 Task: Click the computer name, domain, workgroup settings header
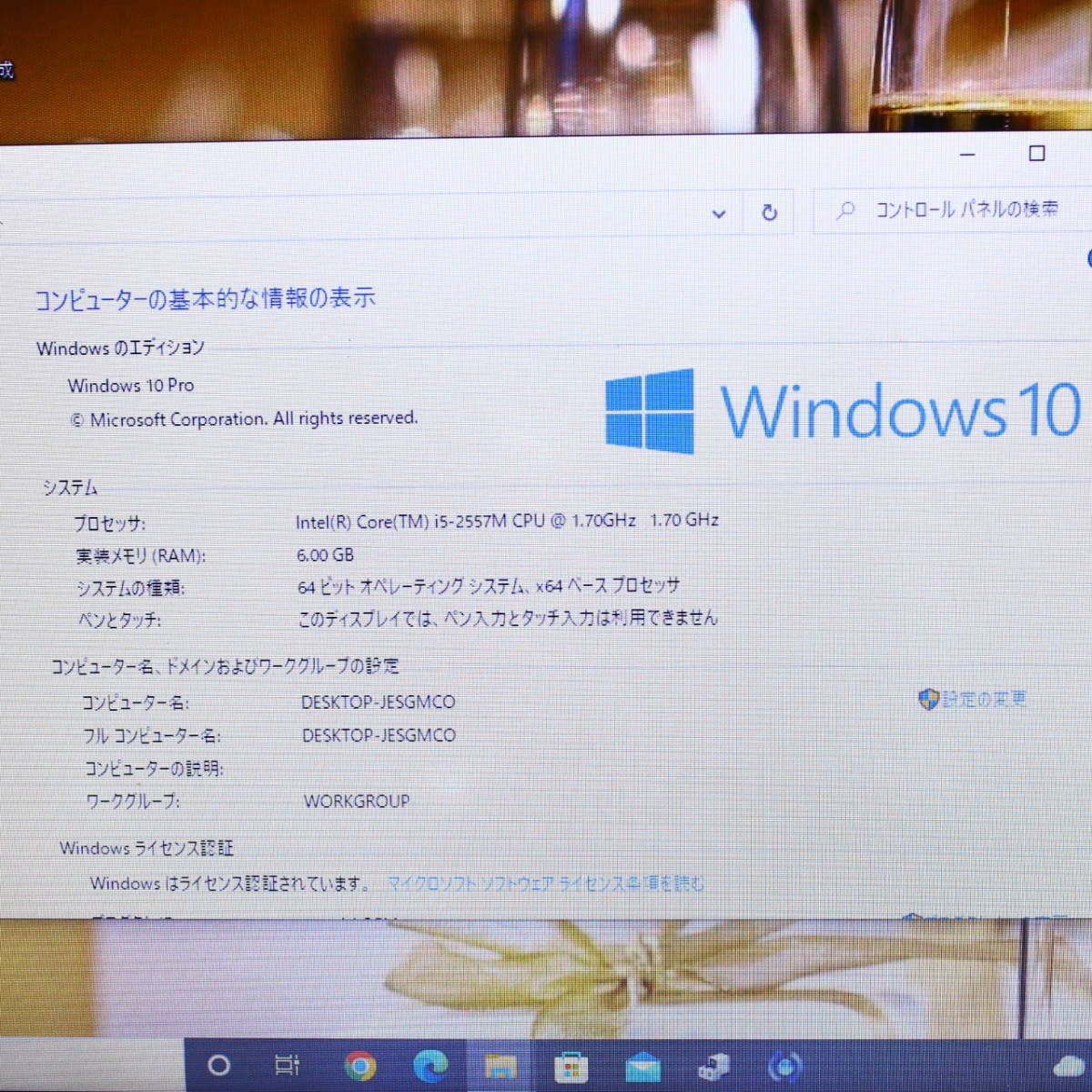click(x=225, y=666)
